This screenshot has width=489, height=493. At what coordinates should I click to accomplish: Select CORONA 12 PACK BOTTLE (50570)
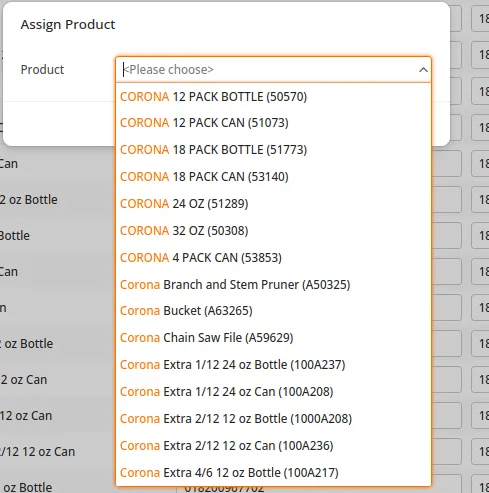(273, 97)
